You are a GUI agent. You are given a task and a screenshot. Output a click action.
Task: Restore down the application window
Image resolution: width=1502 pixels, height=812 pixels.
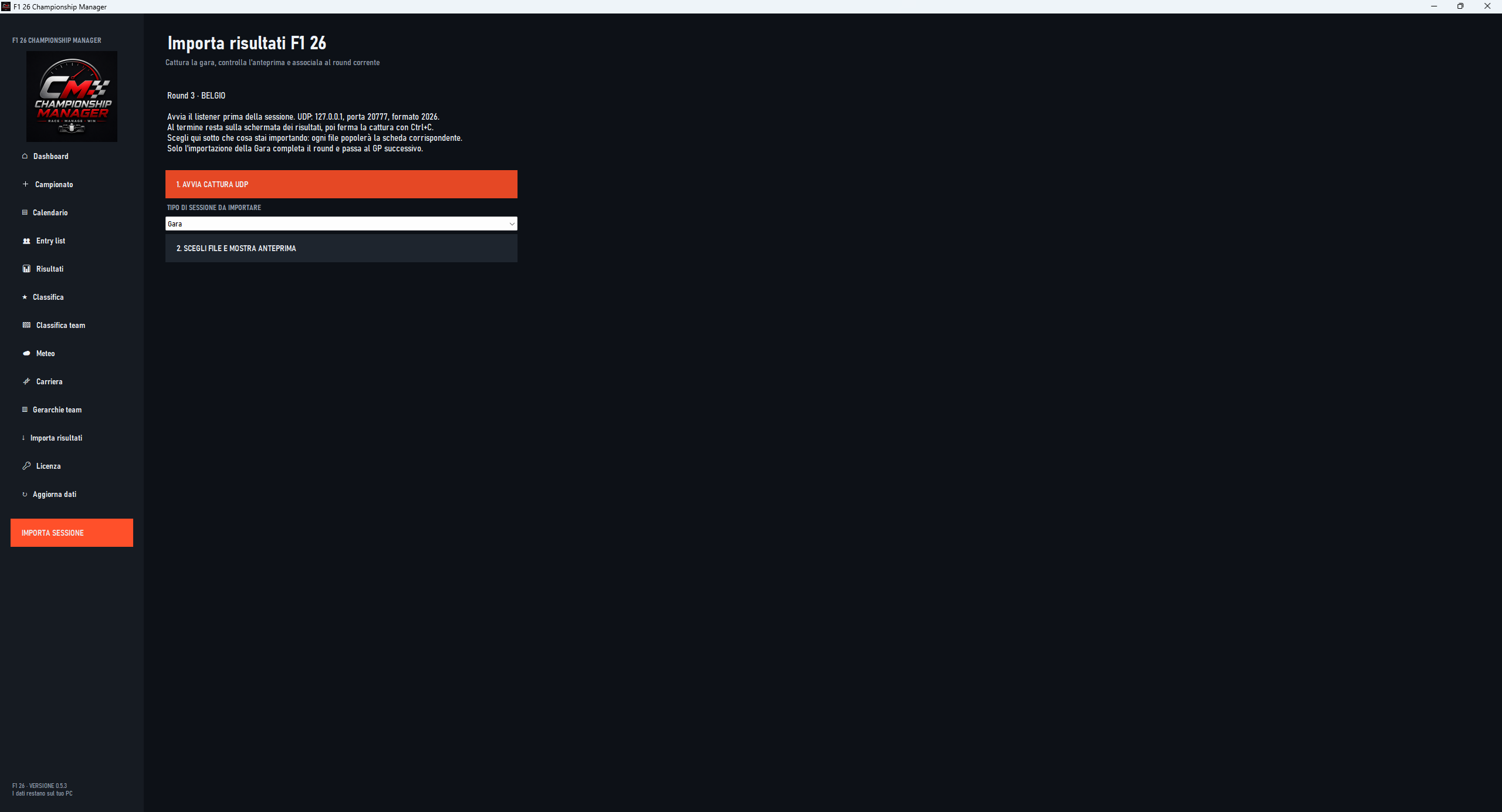(x=1460, y=6)
